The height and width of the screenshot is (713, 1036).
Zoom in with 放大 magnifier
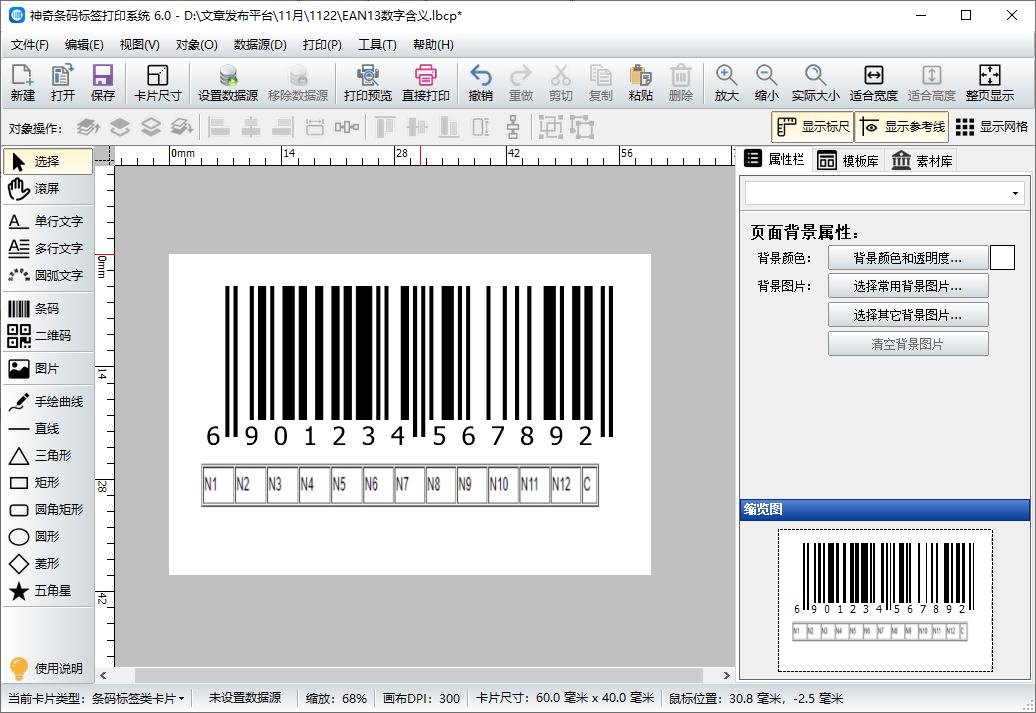coord(726,83)
